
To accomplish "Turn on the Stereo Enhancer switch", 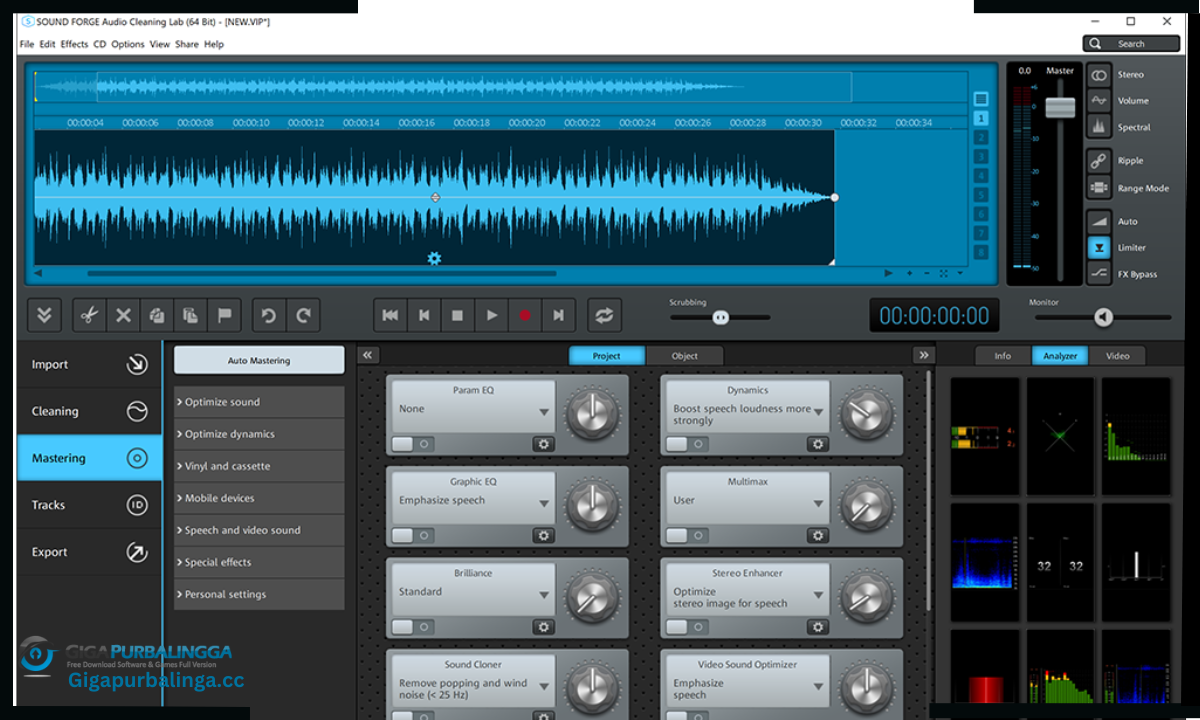I will point(687,627).
